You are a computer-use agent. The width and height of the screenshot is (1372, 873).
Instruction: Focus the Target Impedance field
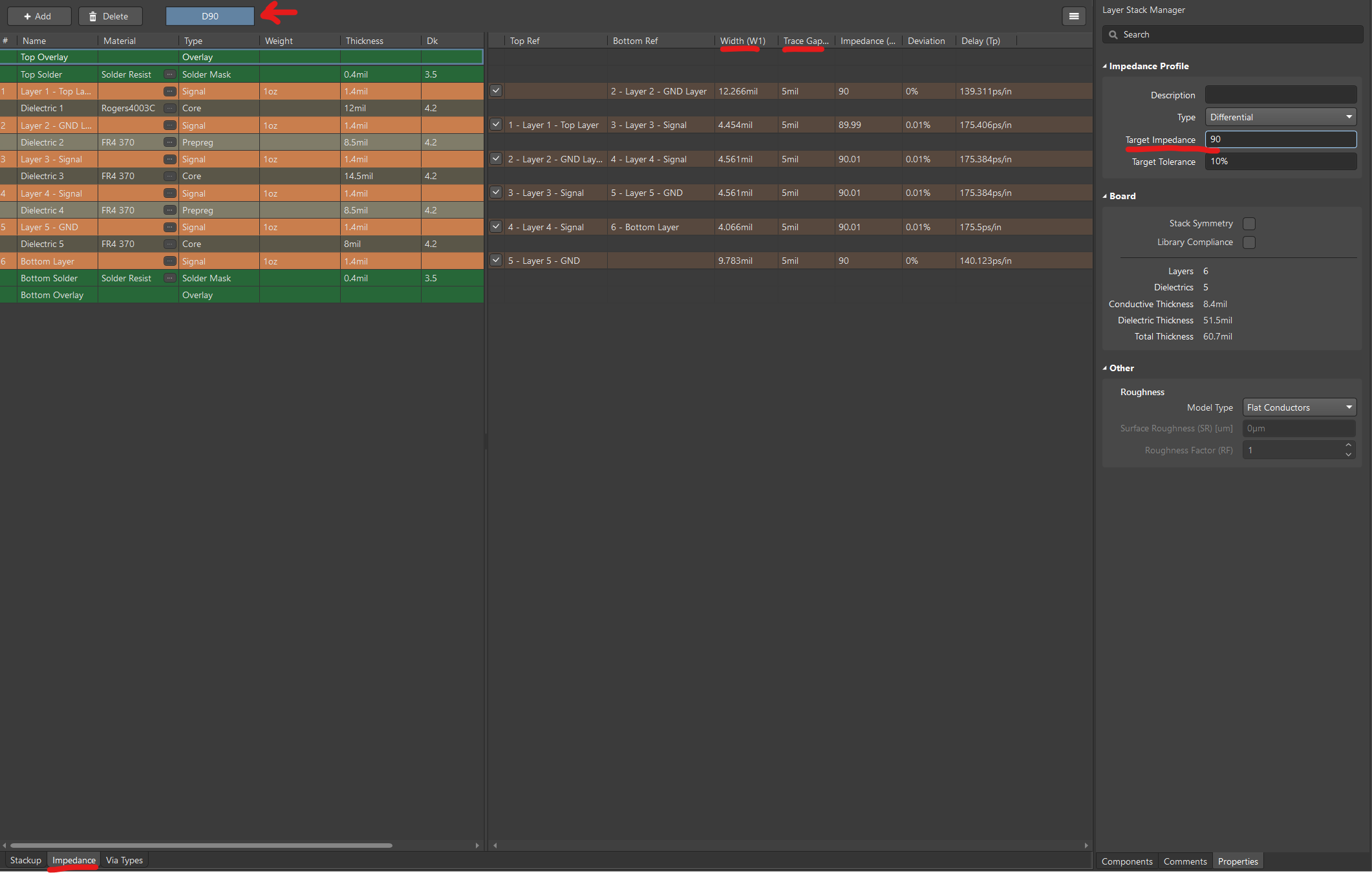click(1280, 139)
